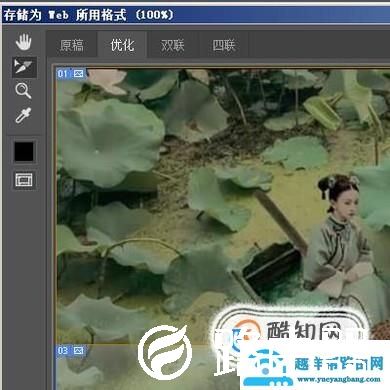This screenshot has width=390, height=390.
Task: Select the Zoom magnifier tool
Action: 23,91
